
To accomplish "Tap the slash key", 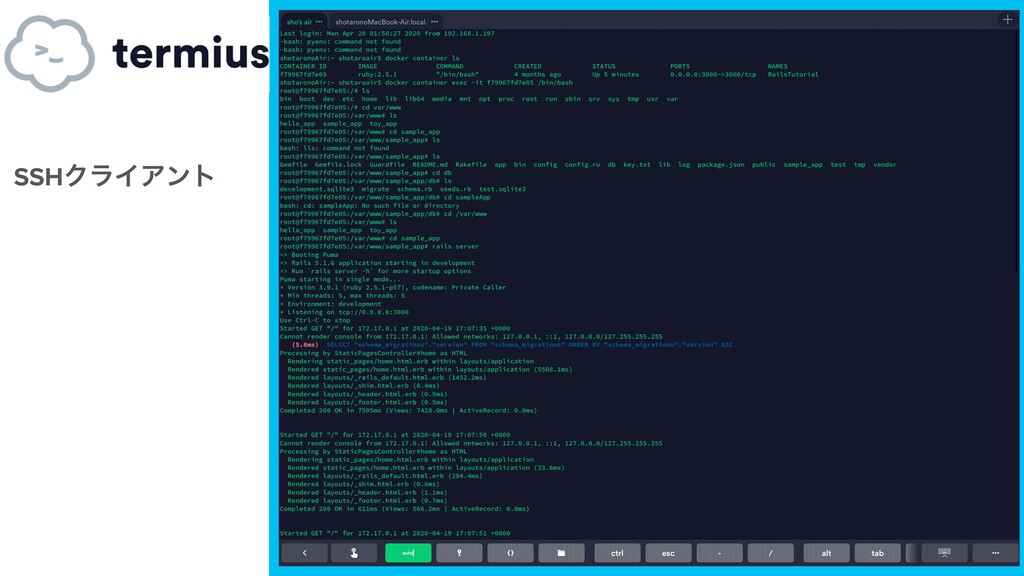I will pos(771,553).
